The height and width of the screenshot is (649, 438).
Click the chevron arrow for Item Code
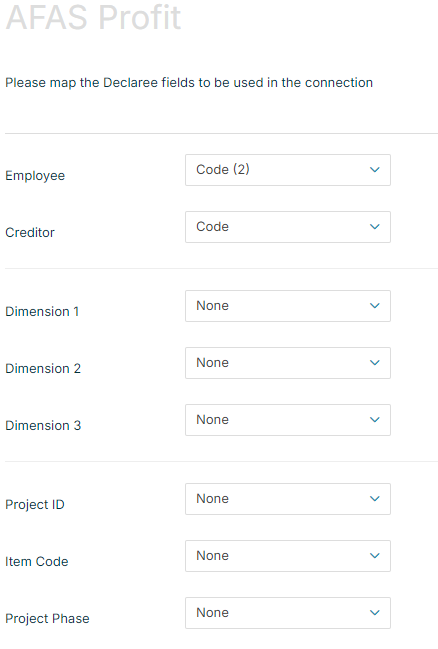(375, 556)
